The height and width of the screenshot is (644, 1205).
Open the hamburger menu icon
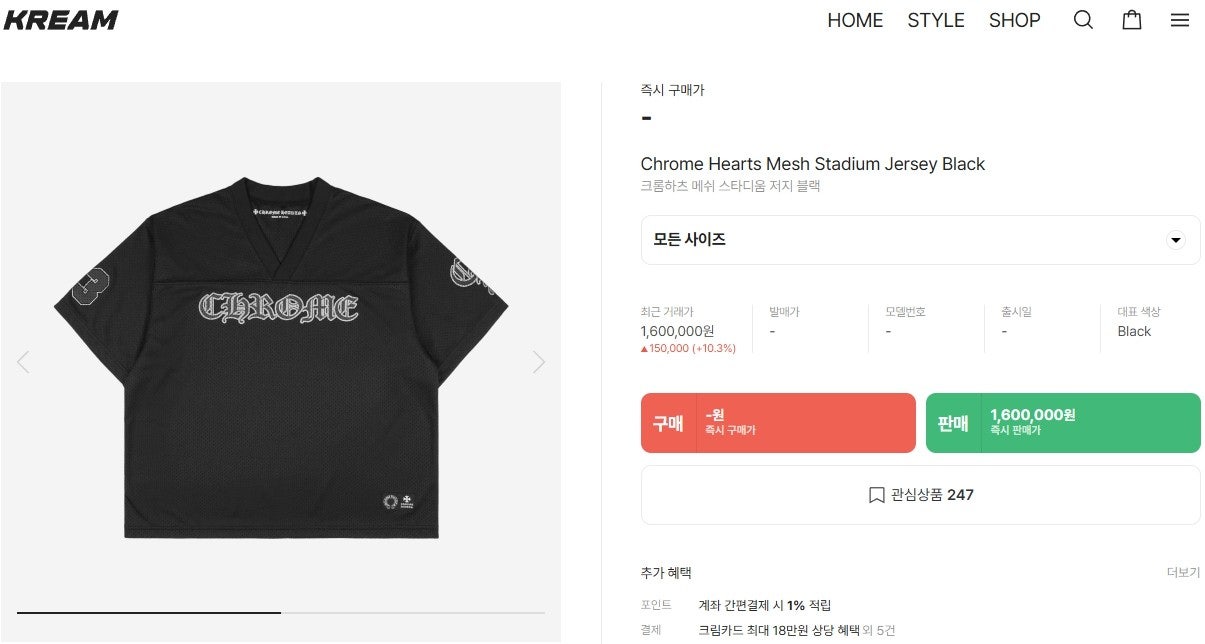click(1180, 19)
